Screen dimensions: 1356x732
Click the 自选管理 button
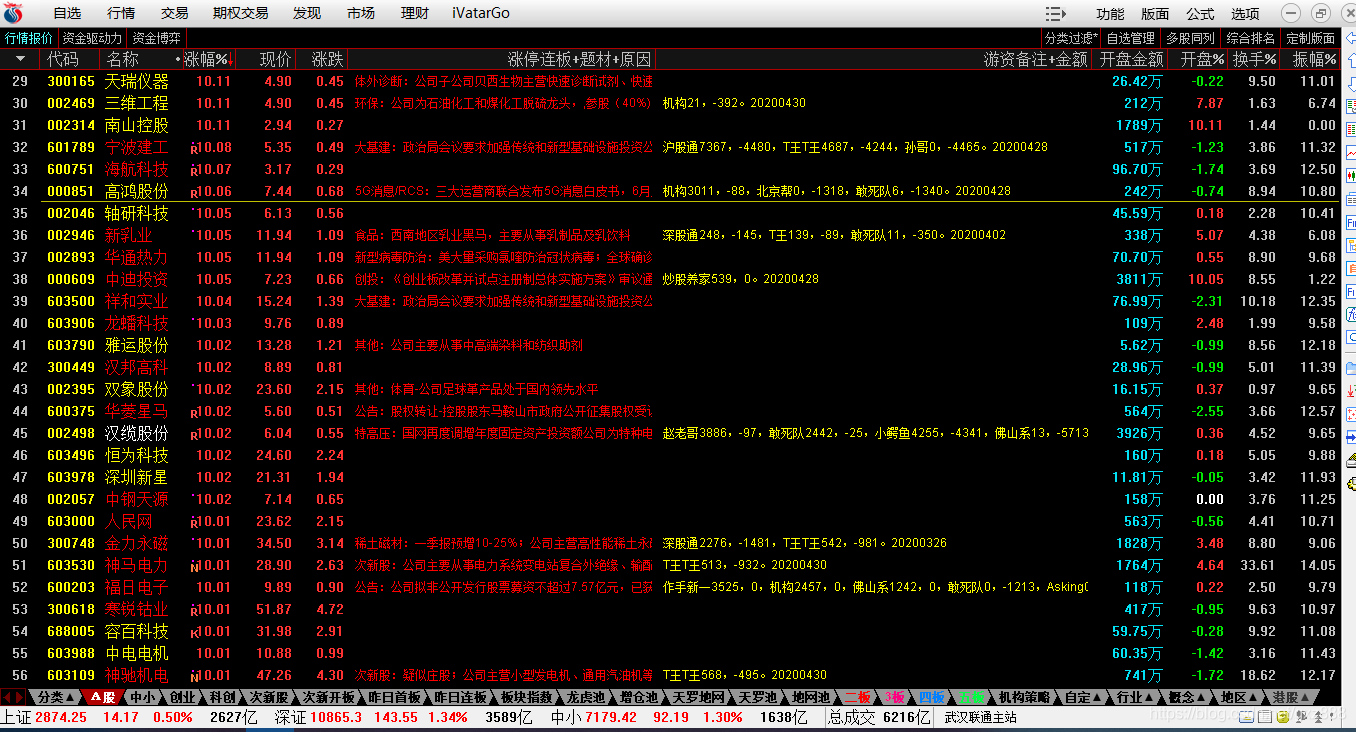pos(1131,38)
